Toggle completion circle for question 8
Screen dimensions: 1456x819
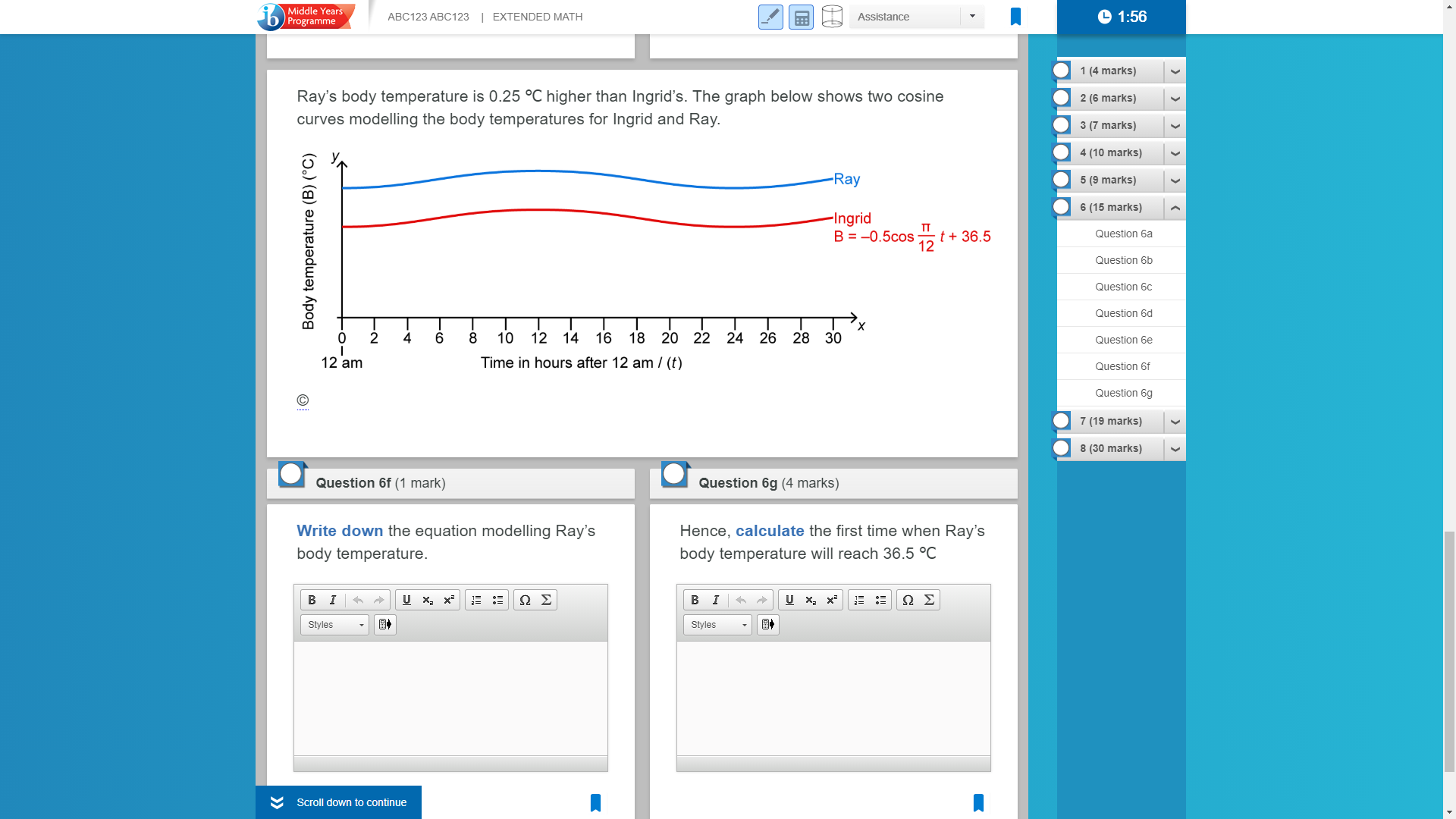[1062, 448]
